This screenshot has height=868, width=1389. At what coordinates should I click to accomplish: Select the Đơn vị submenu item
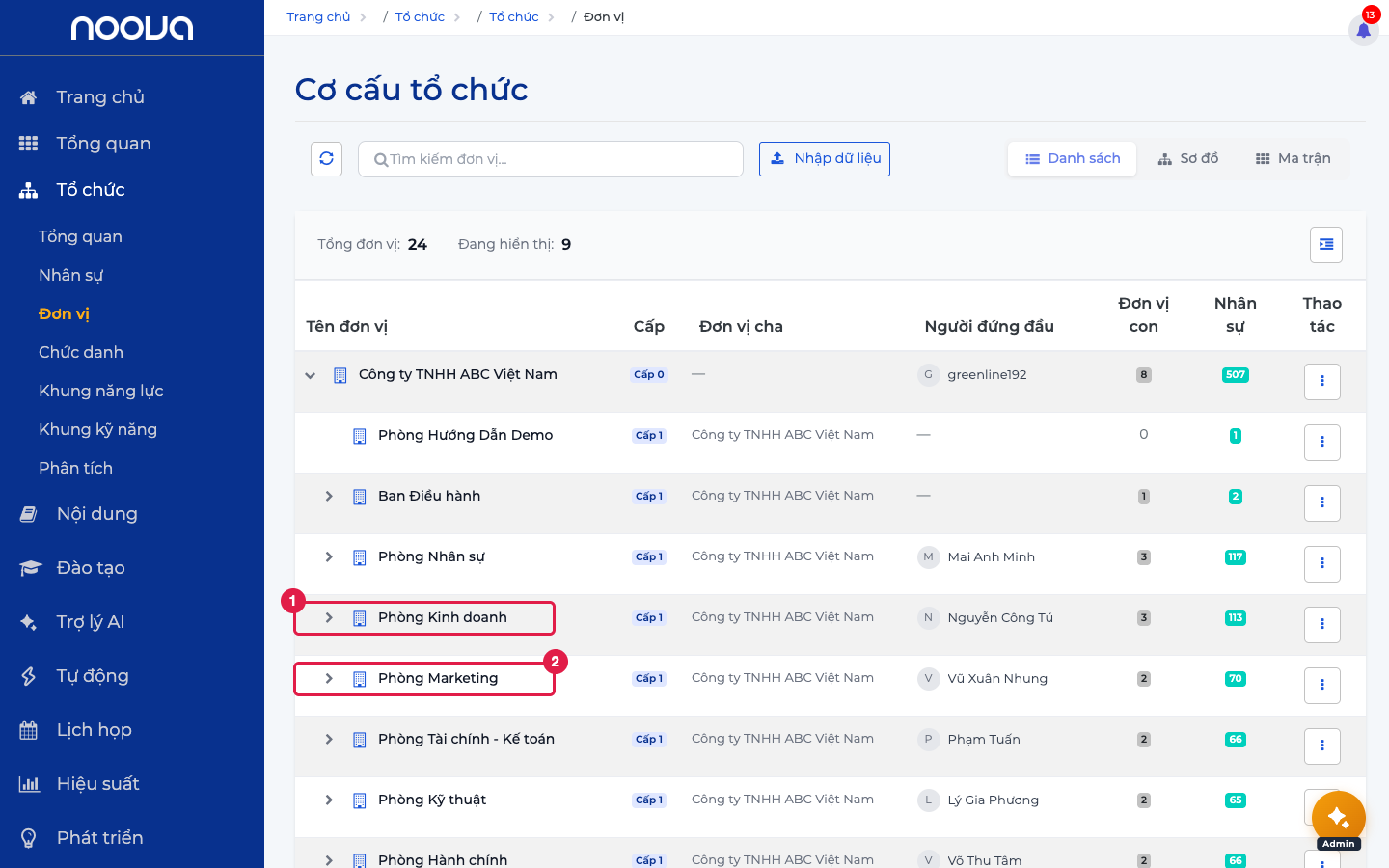pyautogui.click(x=64, y=313)
